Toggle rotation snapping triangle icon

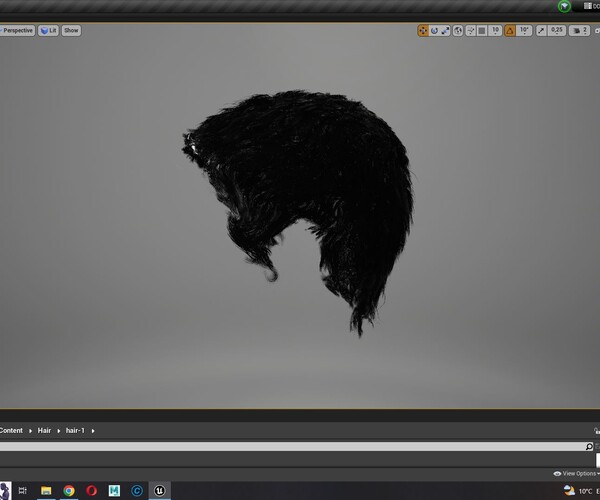click(510, 31)
